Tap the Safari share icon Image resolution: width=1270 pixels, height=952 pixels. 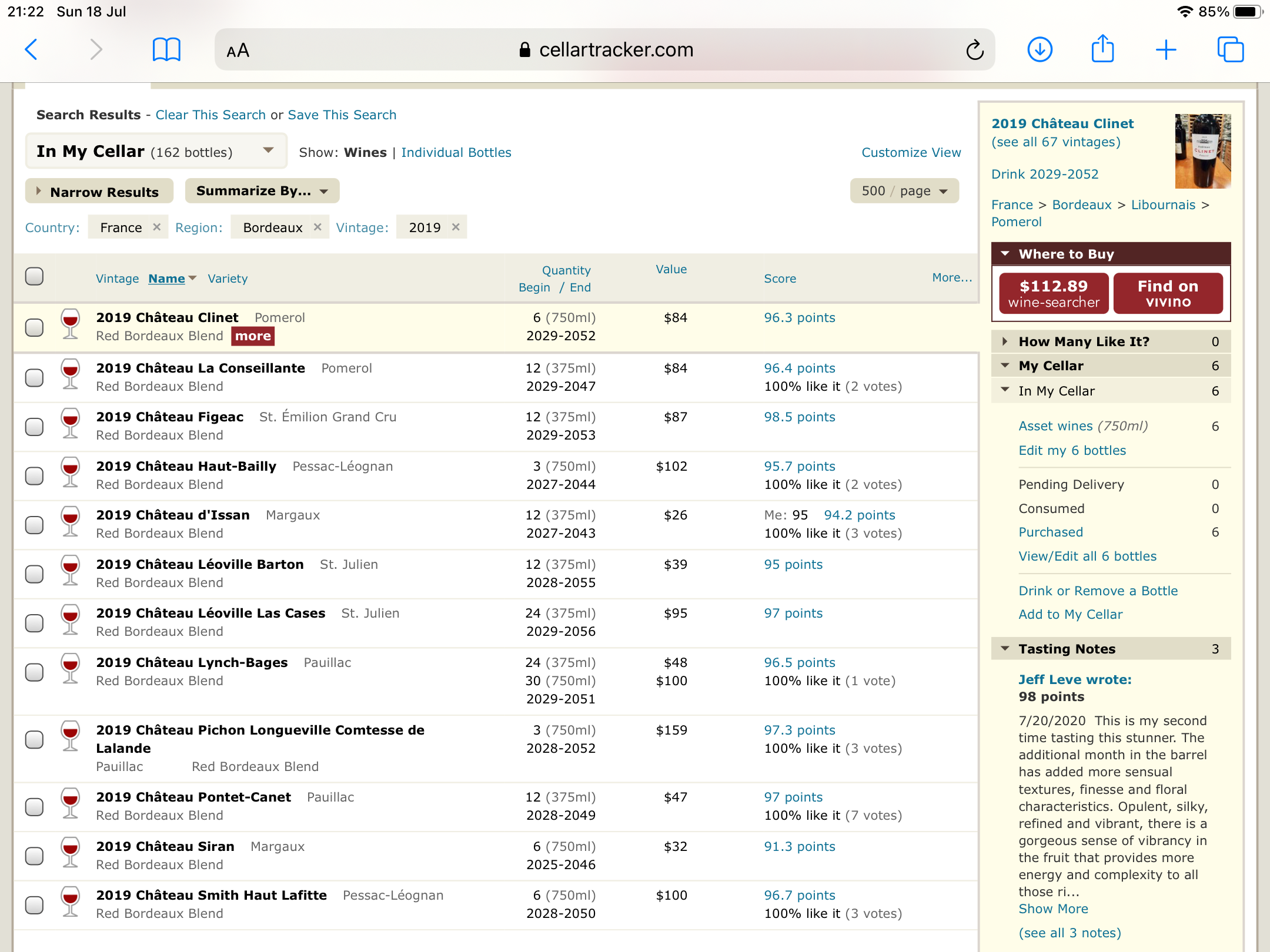pyautogui.click(x=1103, y=49)
